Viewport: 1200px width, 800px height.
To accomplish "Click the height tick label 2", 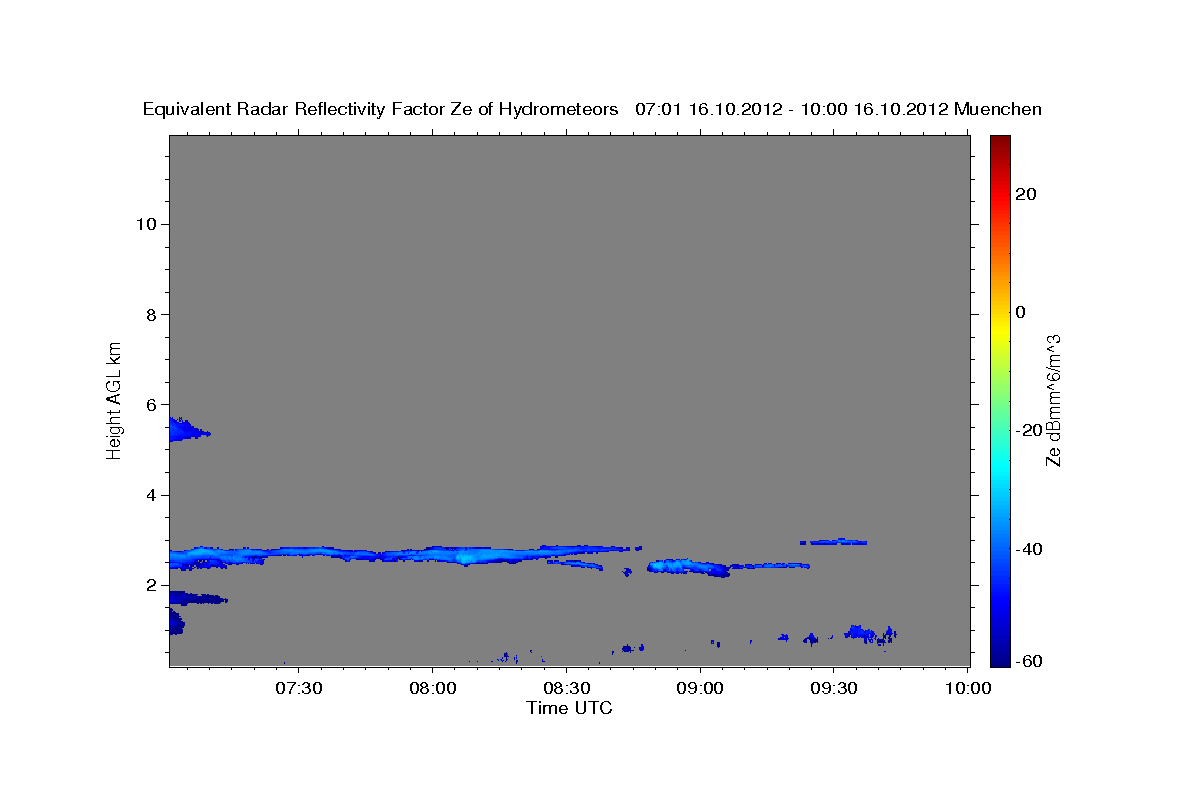I will (151, 585).
